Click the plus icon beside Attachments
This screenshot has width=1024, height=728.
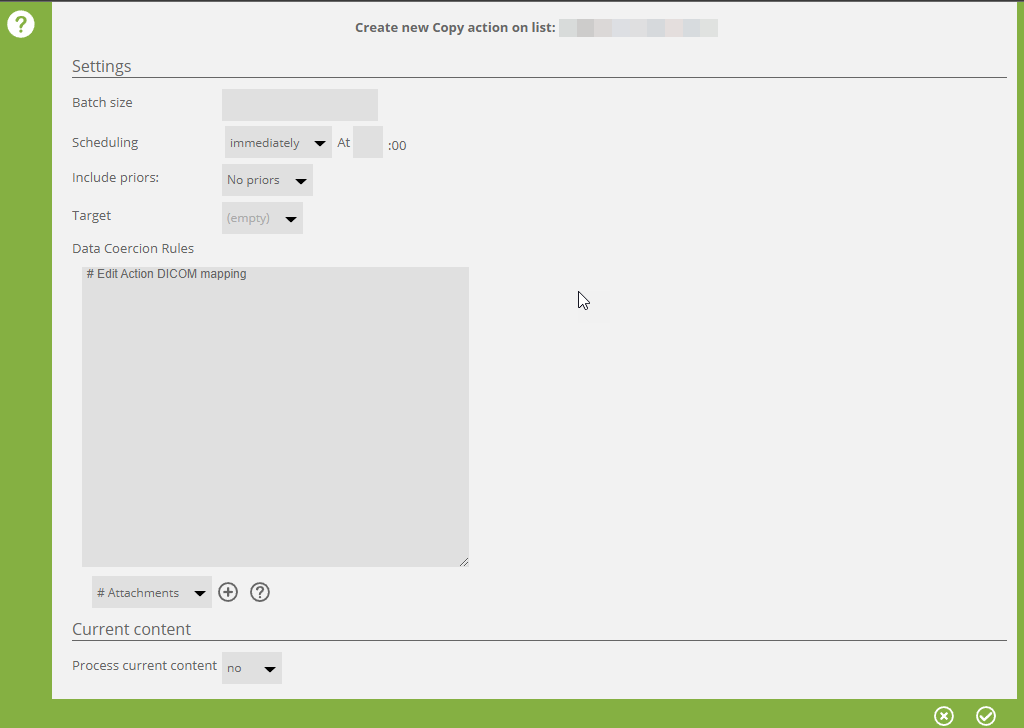(x=228, y=592)
